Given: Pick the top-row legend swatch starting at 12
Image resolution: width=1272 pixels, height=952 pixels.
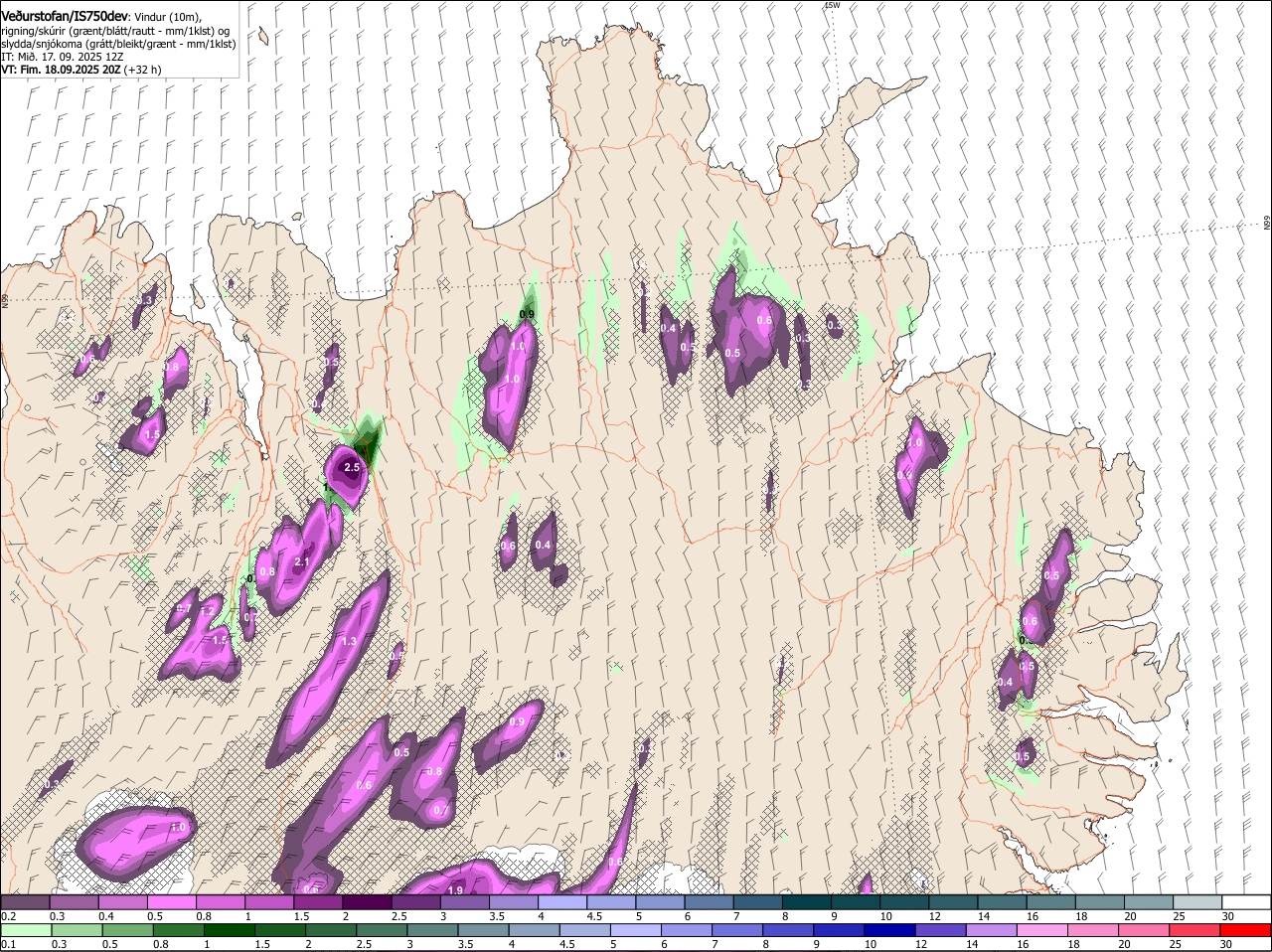Looking at the screenshot, I should (x=954, y=902).
